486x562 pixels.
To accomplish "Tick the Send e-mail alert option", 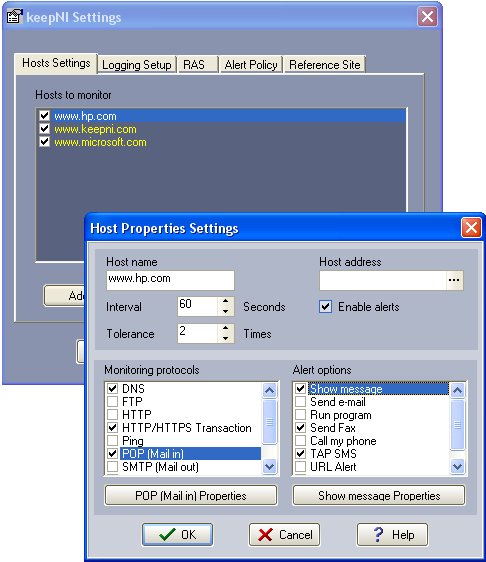I will (x=300, y=401).
